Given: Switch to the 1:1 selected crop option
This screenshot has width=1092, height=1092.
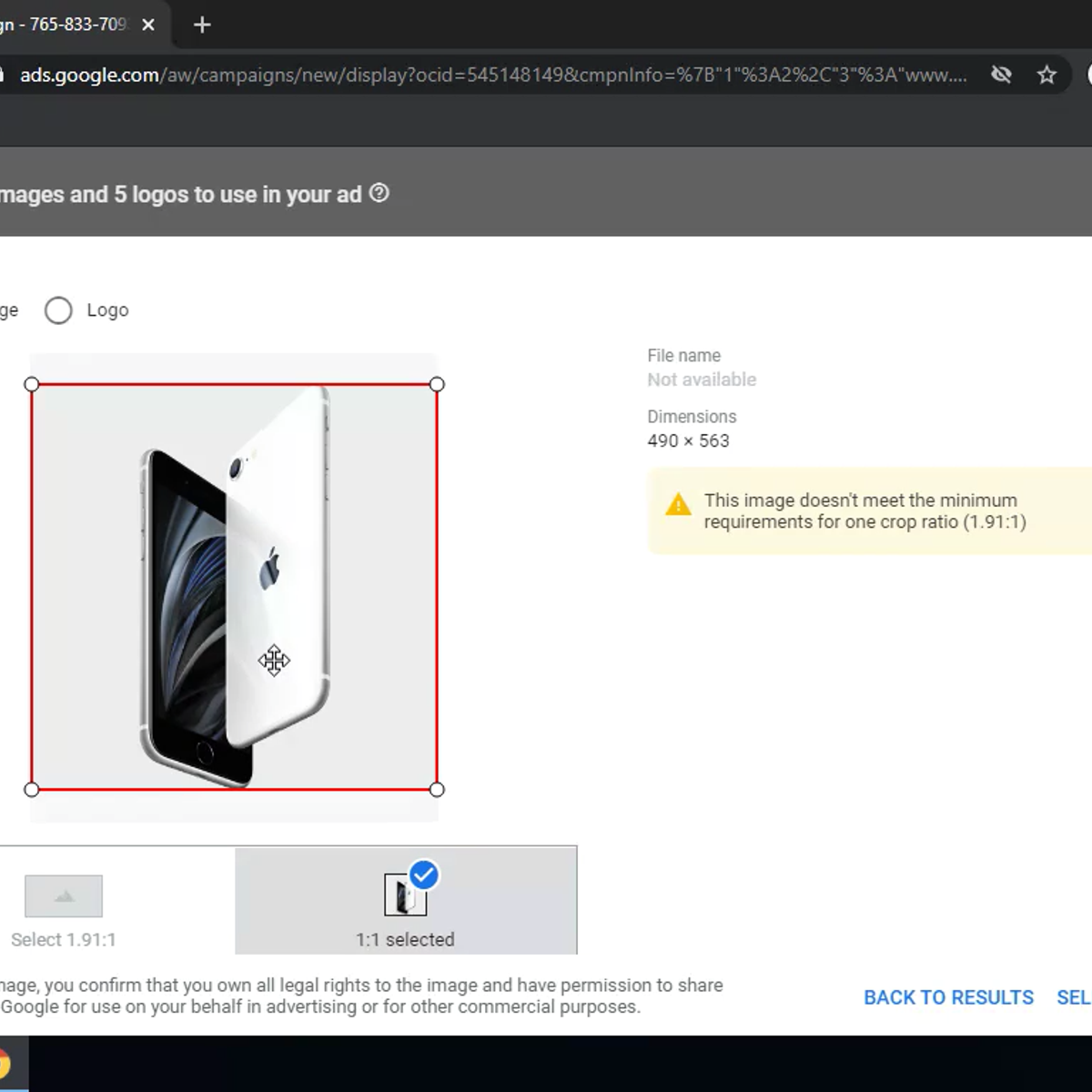Looking at the screenshot, I should coord(405,901).
